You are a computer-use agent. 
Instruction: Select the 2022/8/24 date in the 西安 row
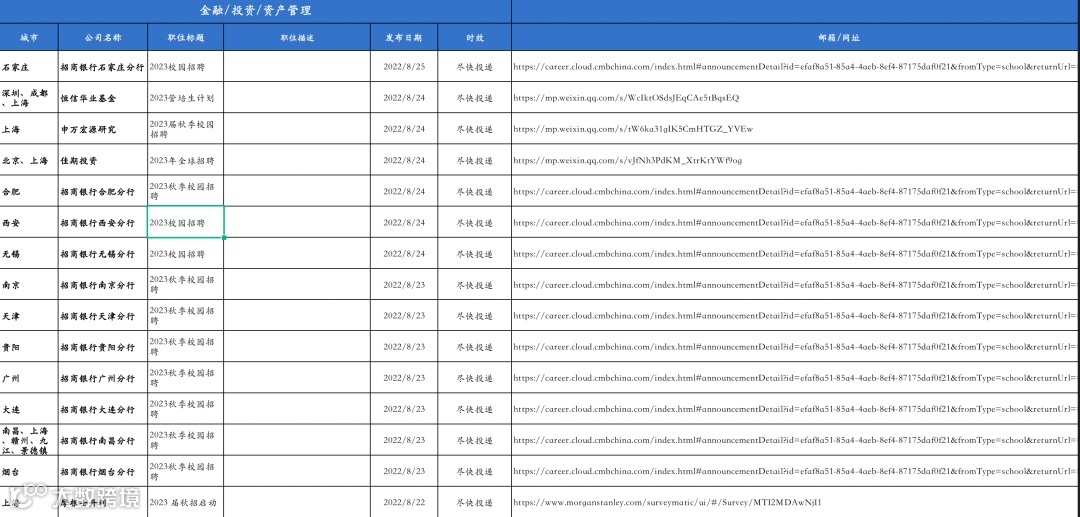404,222
